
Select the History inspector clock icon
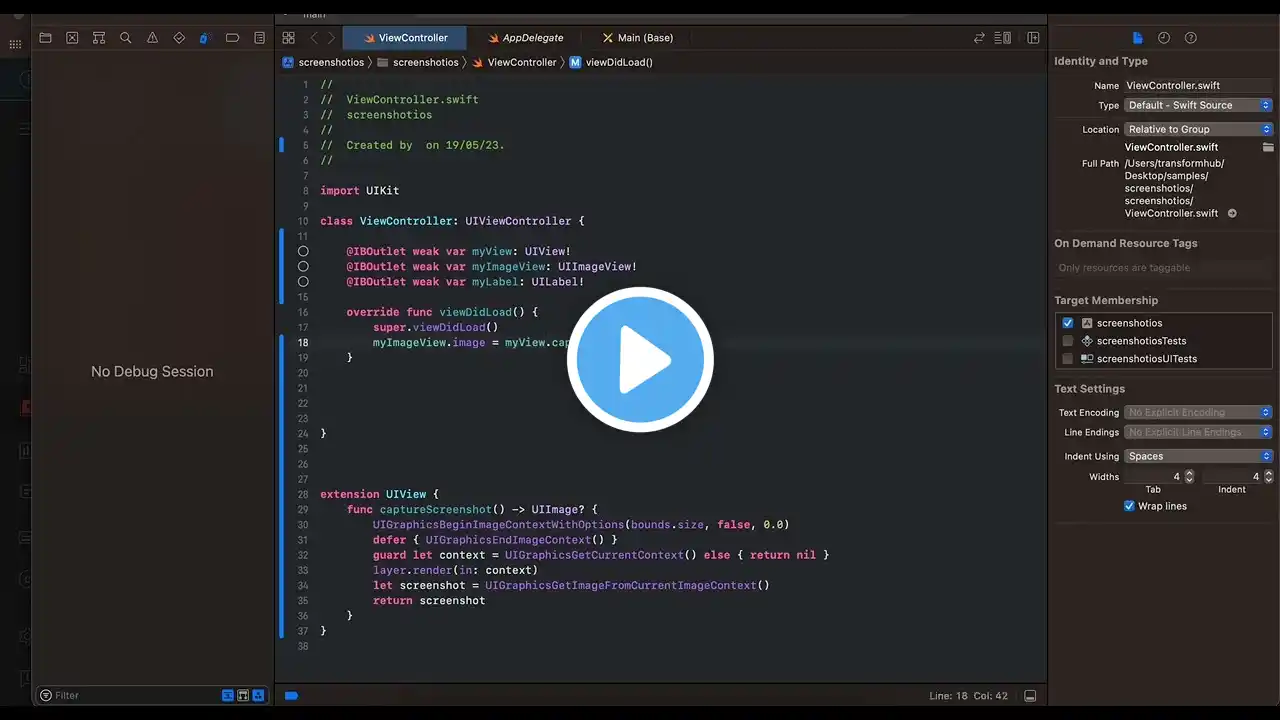pos(1164,38)
